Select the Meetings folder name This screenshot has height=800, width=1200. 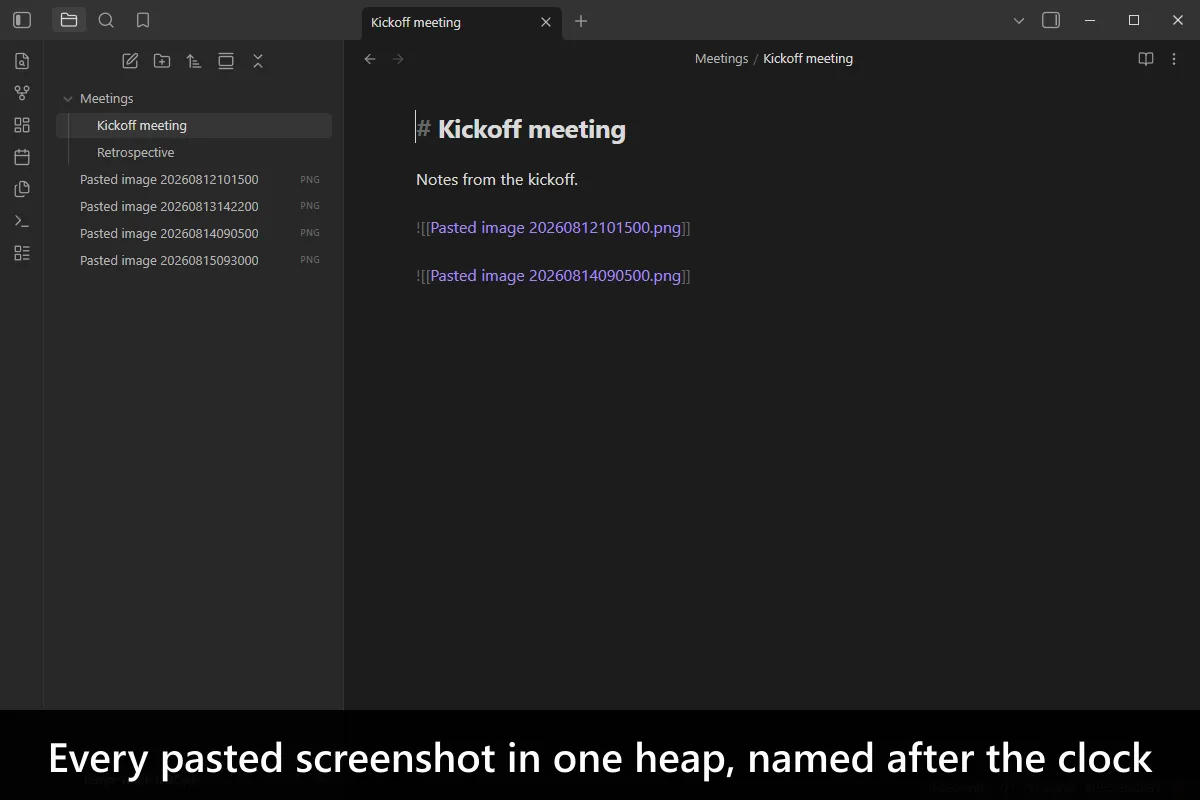(x=107, y=99)
